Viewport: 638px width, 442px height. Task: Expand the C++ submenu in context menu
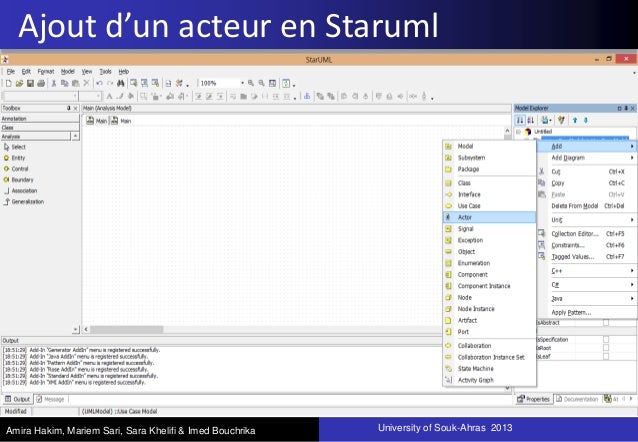[x=588, y=271]
